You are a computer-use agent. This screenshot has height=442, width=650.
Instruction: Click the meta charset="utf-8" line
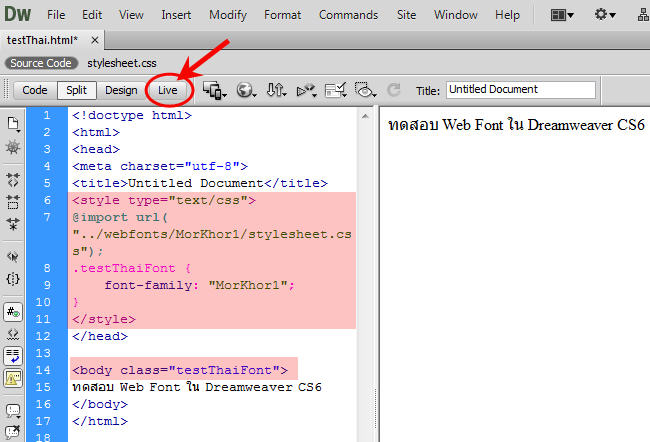tap(160, 166)
